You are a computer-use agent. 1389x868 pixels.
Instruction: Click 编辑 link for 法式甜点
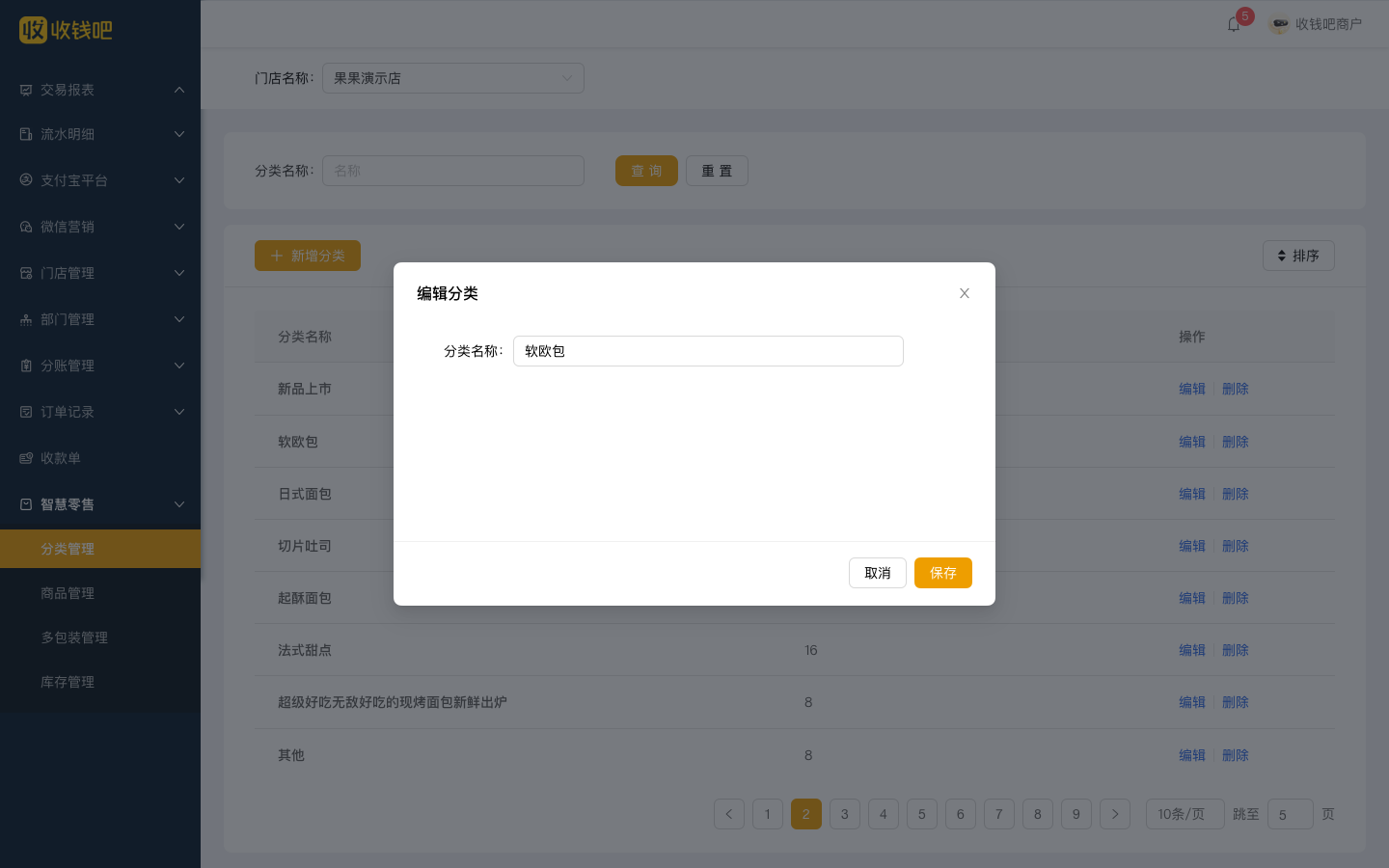1192,650
